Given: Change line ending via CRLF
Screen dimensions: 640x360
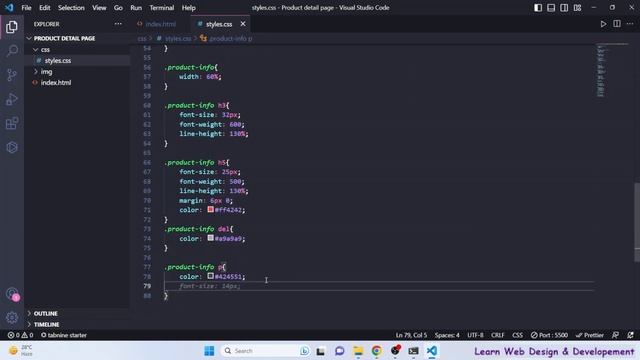Looking at the screenshot, I should tap(498, 335).
